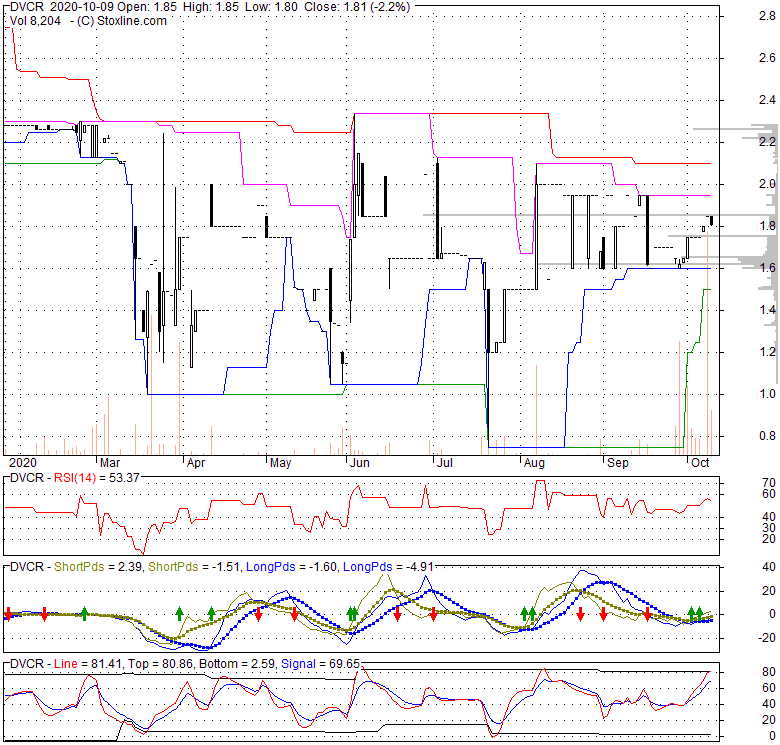The width and height of the screenshot is (780, 745).
Task: Open the '(C) Stoxline.com' credit text
Action: coord(122,21)
